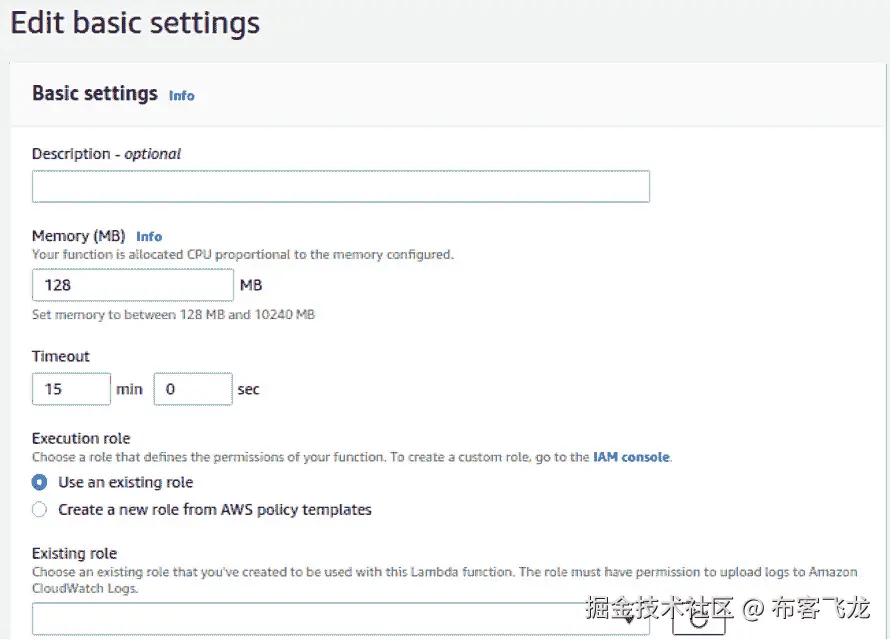The width and height of the screenshot is (890, 641).
Task: Click the Timeout seconds field showing 0
Action: pyautogui.click(x=192, y=389)
